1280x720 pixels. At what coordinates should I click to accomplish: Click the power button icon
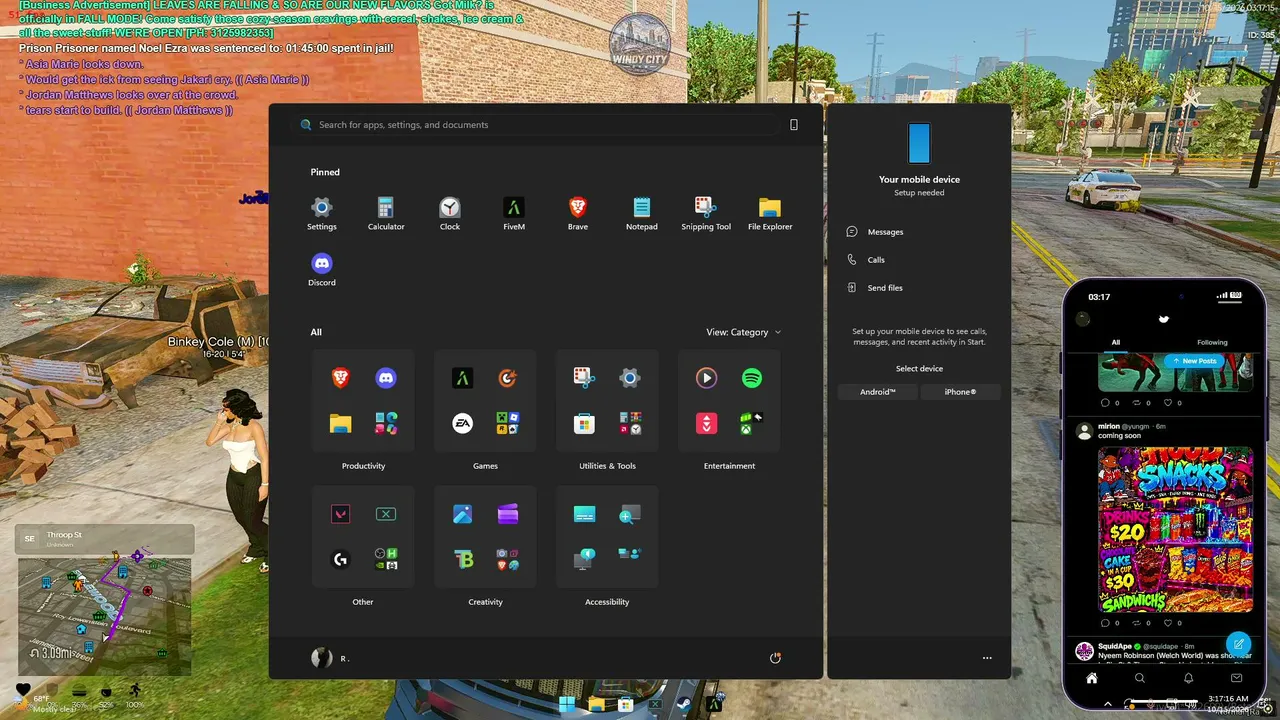pos(775,658)
